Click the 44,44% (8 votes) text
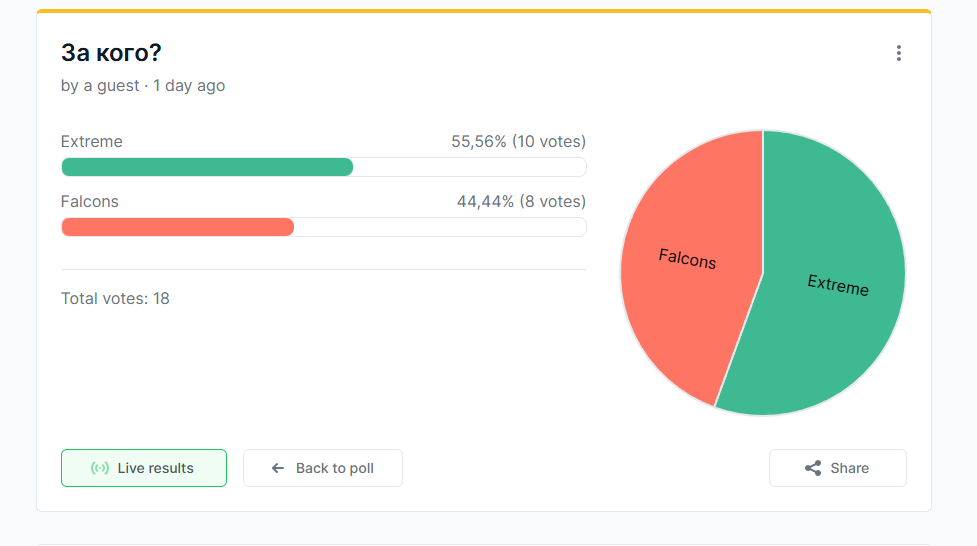This screenshot has width=977, height=546. [x=521, y=202]
